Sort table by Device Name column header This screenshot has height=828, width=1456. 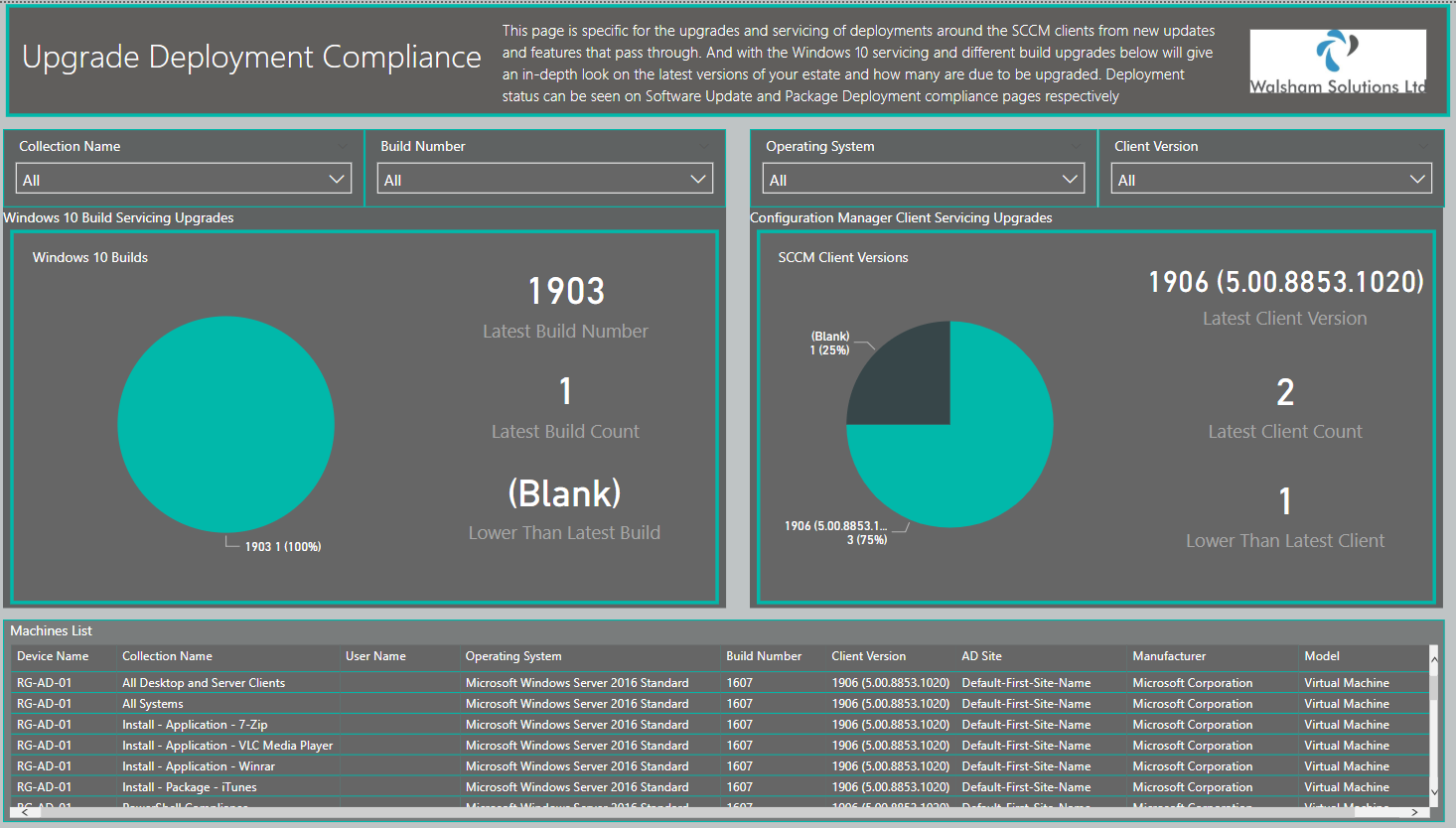pos(53,656)
